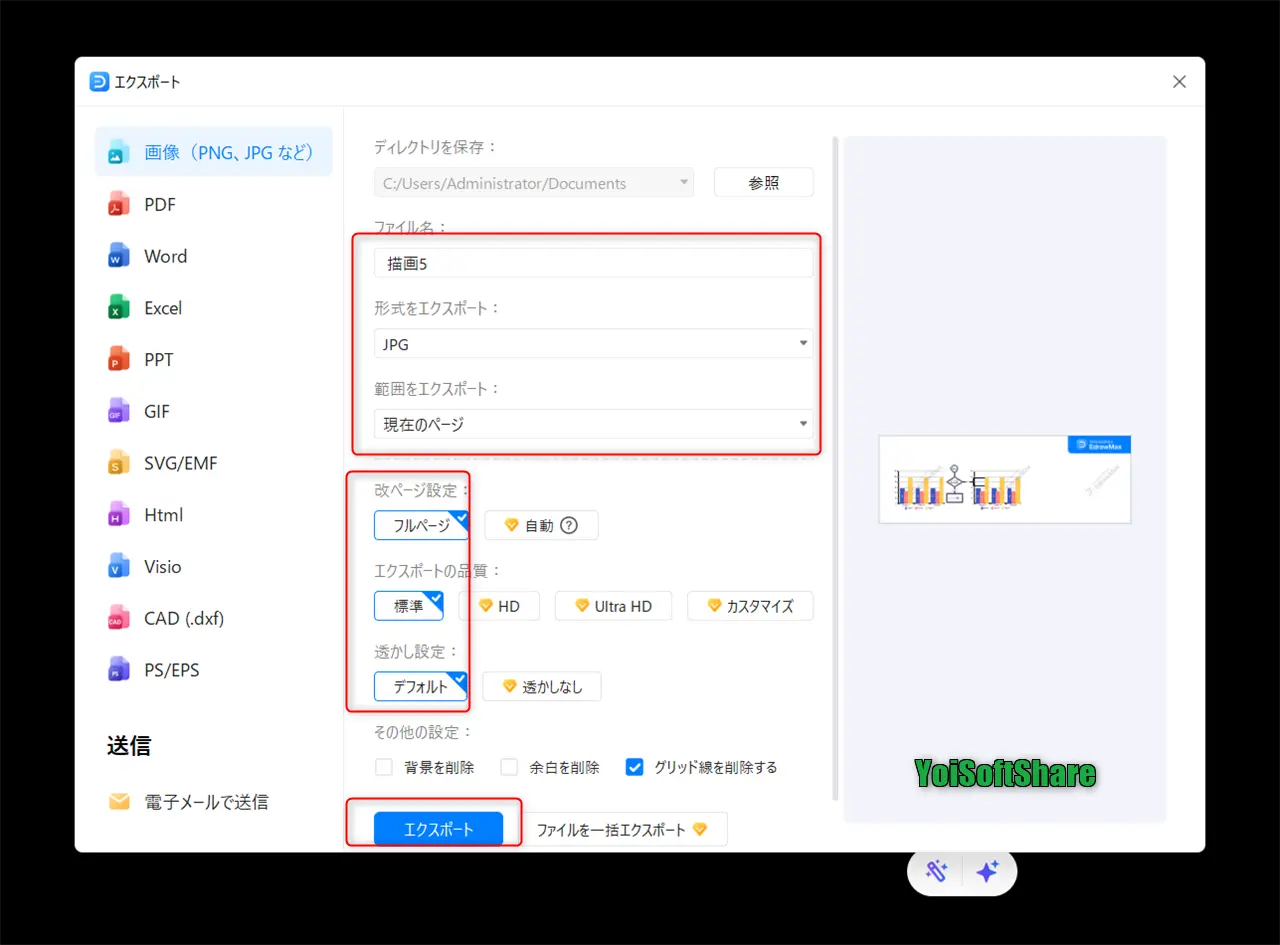Screen dimensions: 1280x945
Task: Click the help question mark beside 自動
Action: [x=569, y=525]
